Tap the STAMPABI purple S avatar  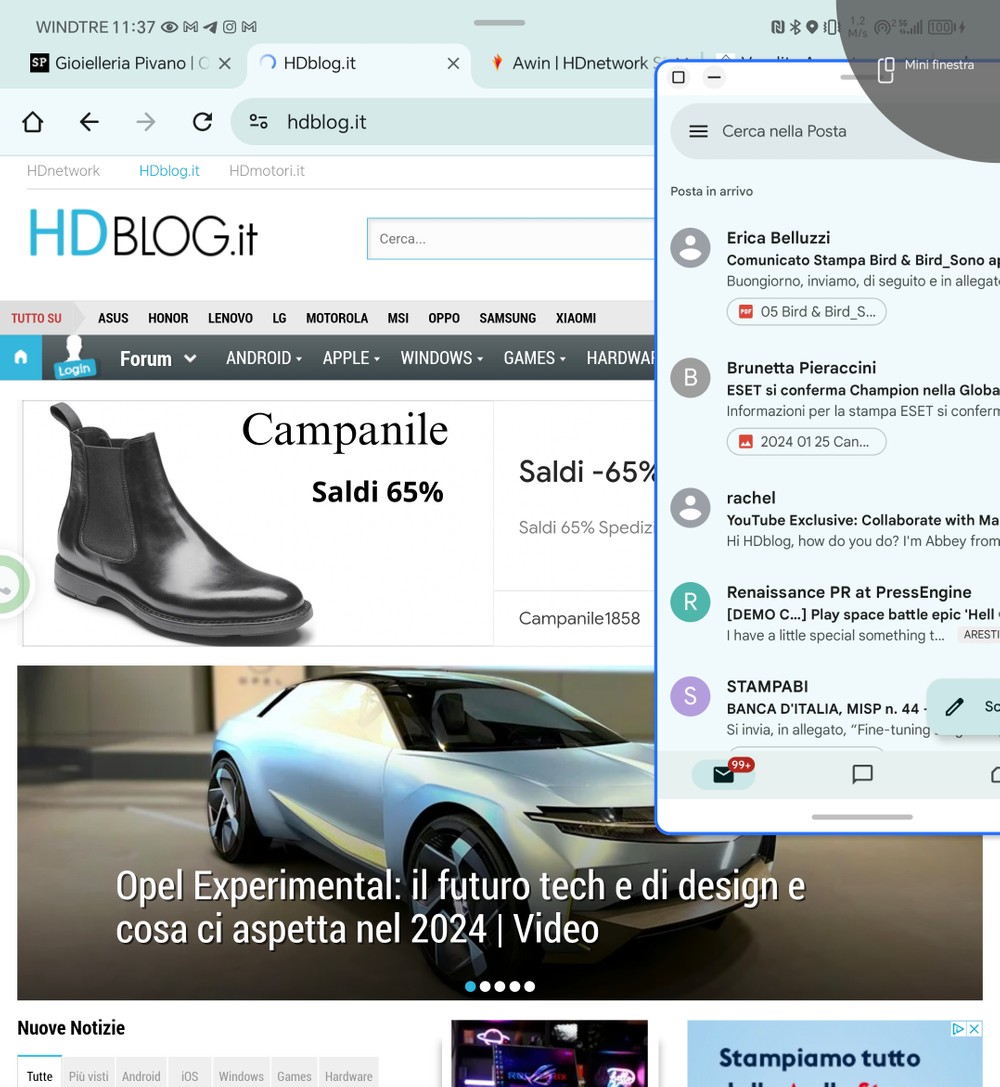(690, 696)
